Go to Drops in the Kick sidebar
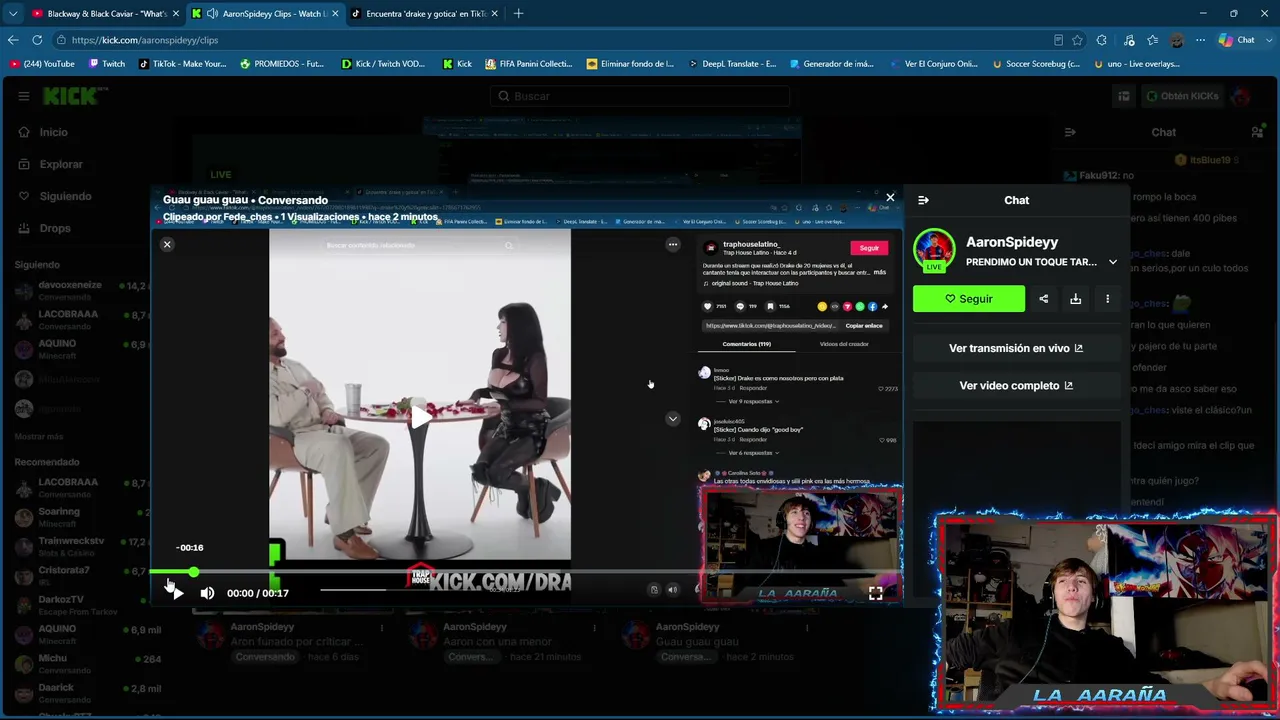The height and width of the screenshot is (720, 1280). (55, 228)
